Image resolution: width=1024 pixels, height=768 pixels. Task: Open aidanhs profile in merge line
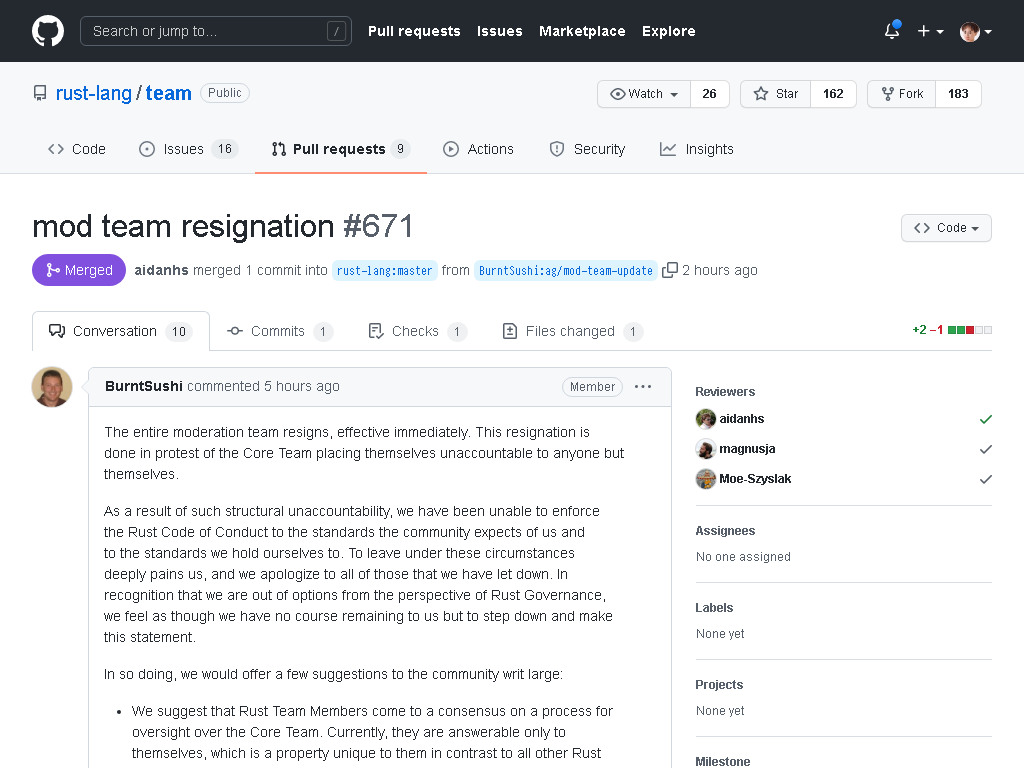coord(161,270)
